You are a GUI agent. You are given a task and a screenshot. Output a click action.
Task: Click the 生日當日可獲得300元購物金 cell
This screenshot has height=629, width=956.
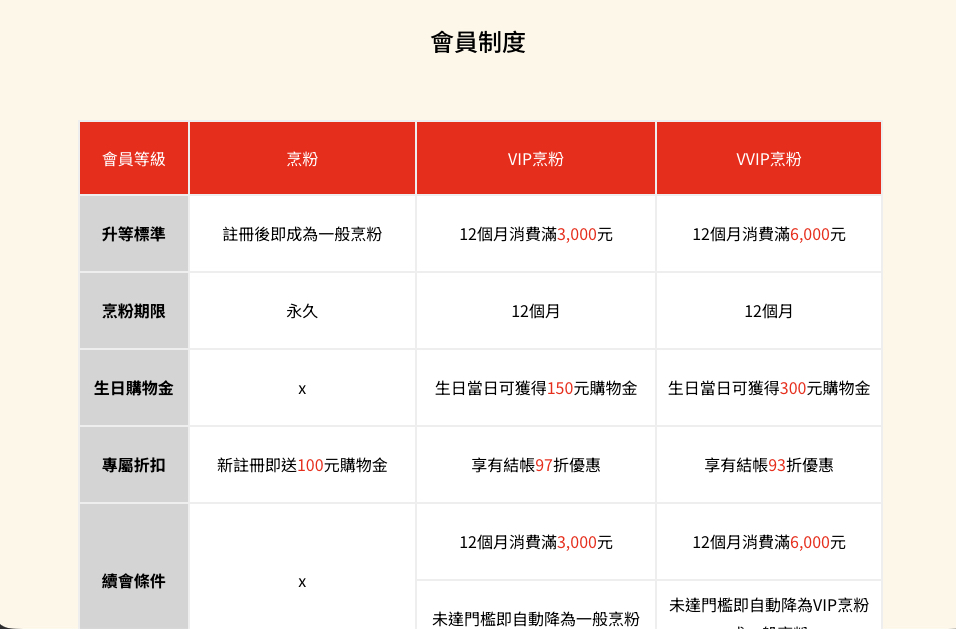(768, 388)
